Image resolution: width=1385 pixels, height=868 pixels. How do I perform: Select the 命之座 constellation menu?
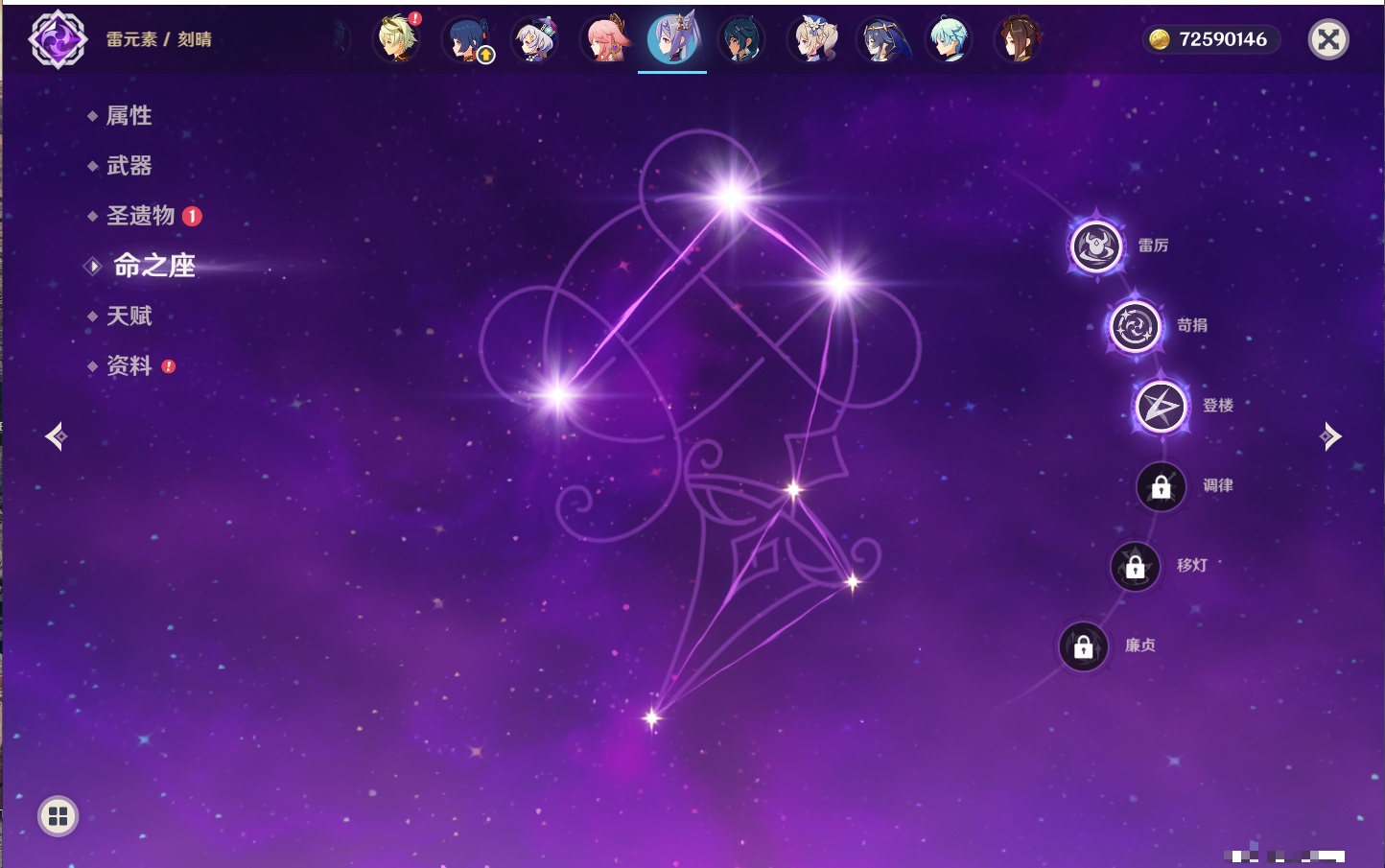153,266
